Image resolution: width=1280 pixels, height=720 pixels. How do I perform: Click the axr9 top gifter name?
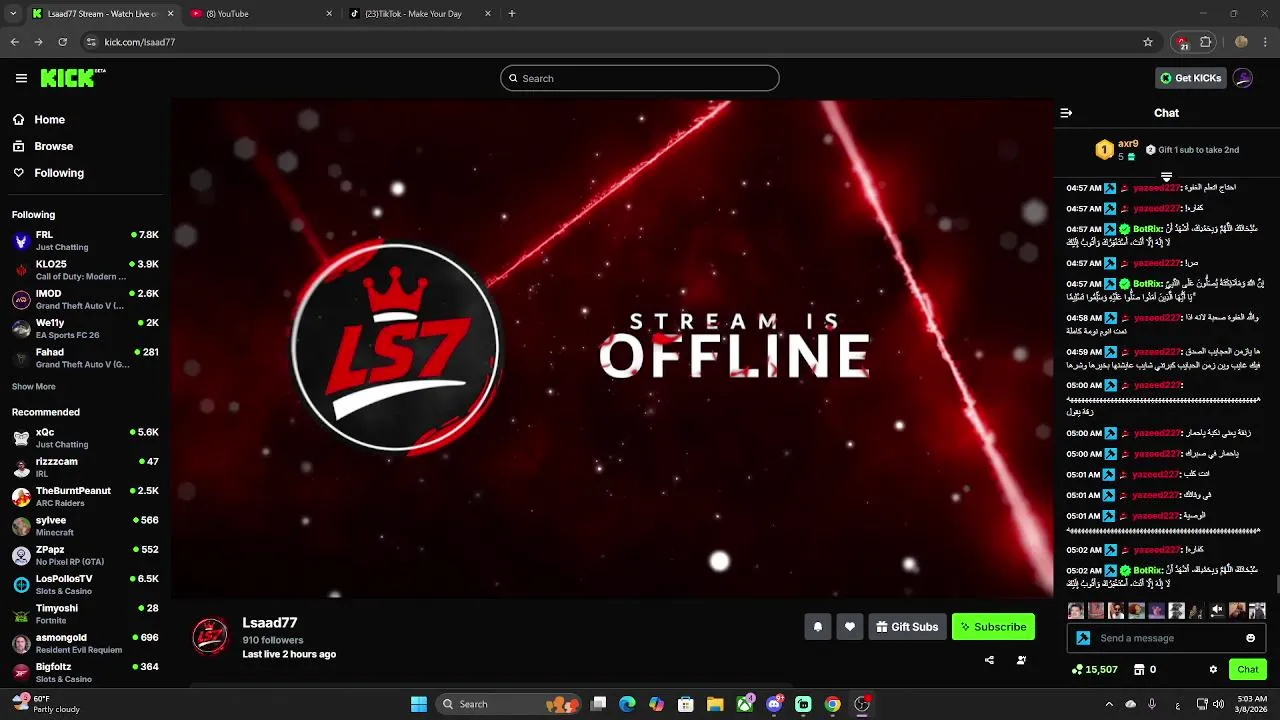pyautogui.click(x=1128, y=144)
